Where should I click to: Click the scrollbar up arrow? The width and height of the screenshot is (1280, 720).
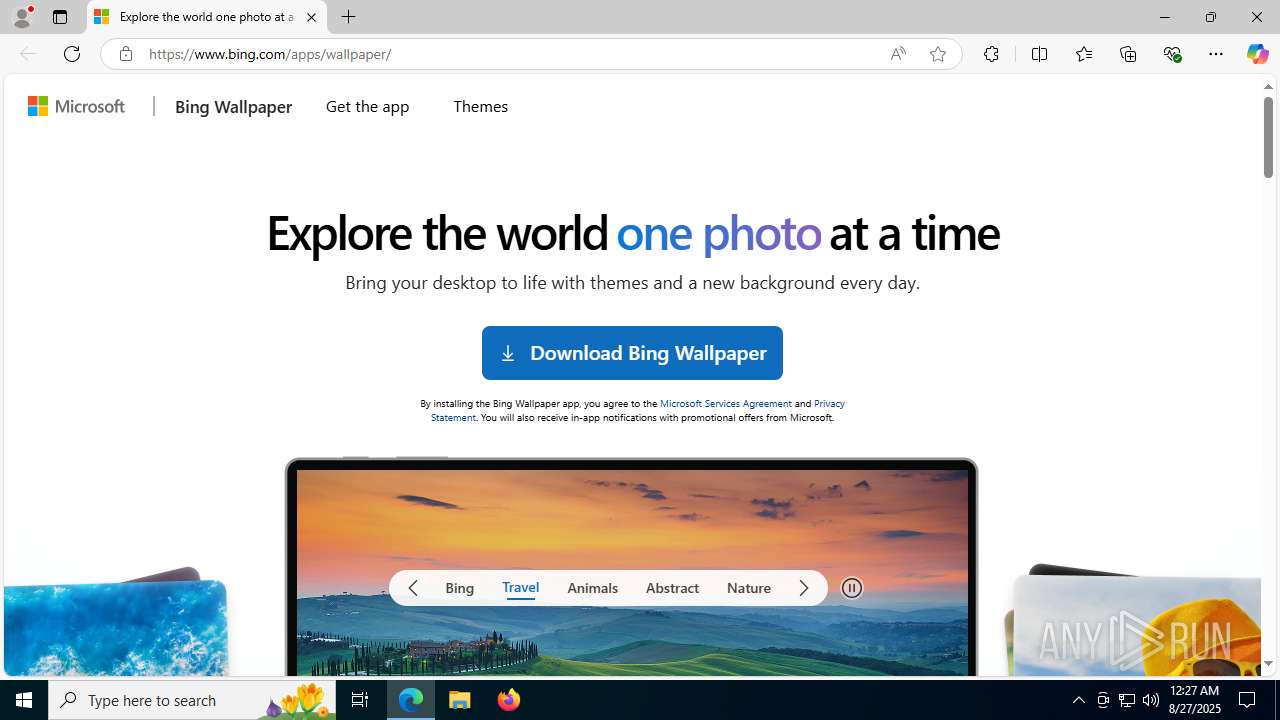[x=1268, y=87]
